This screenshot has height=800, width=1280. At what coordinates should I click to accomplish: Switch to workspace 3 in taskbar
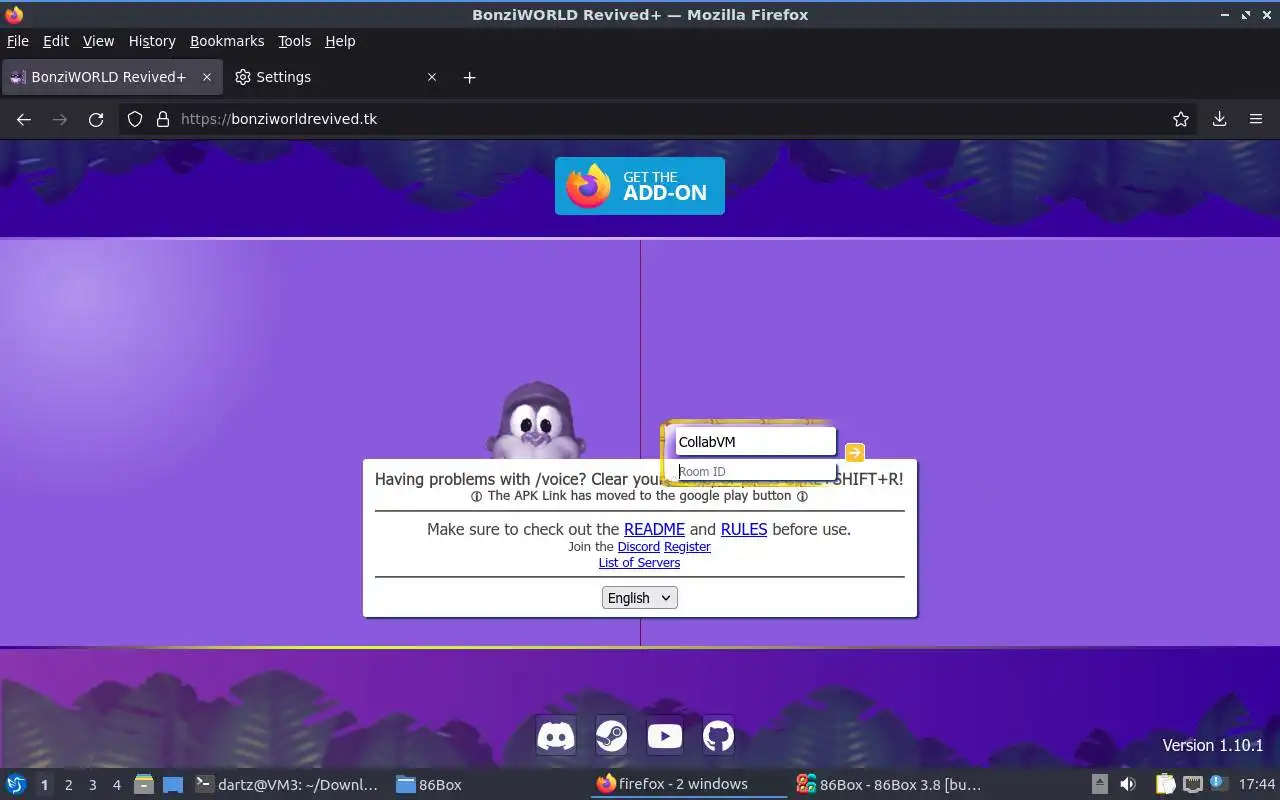pos(92,785)
